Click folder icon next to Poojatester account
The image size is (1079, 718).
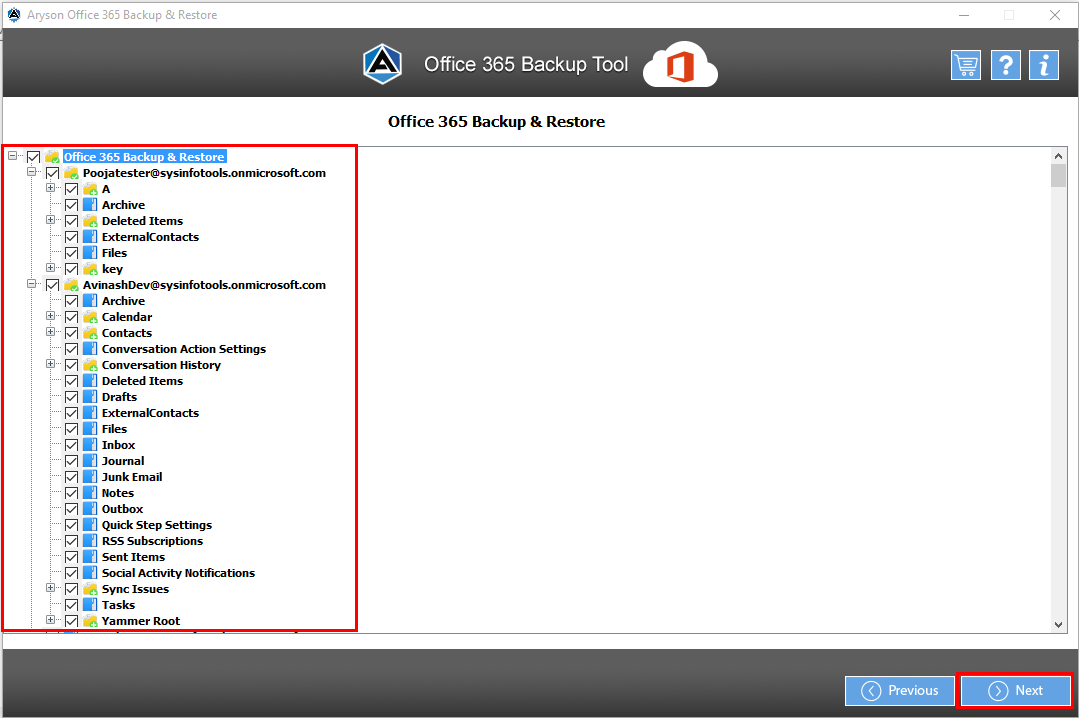(72, 173)
